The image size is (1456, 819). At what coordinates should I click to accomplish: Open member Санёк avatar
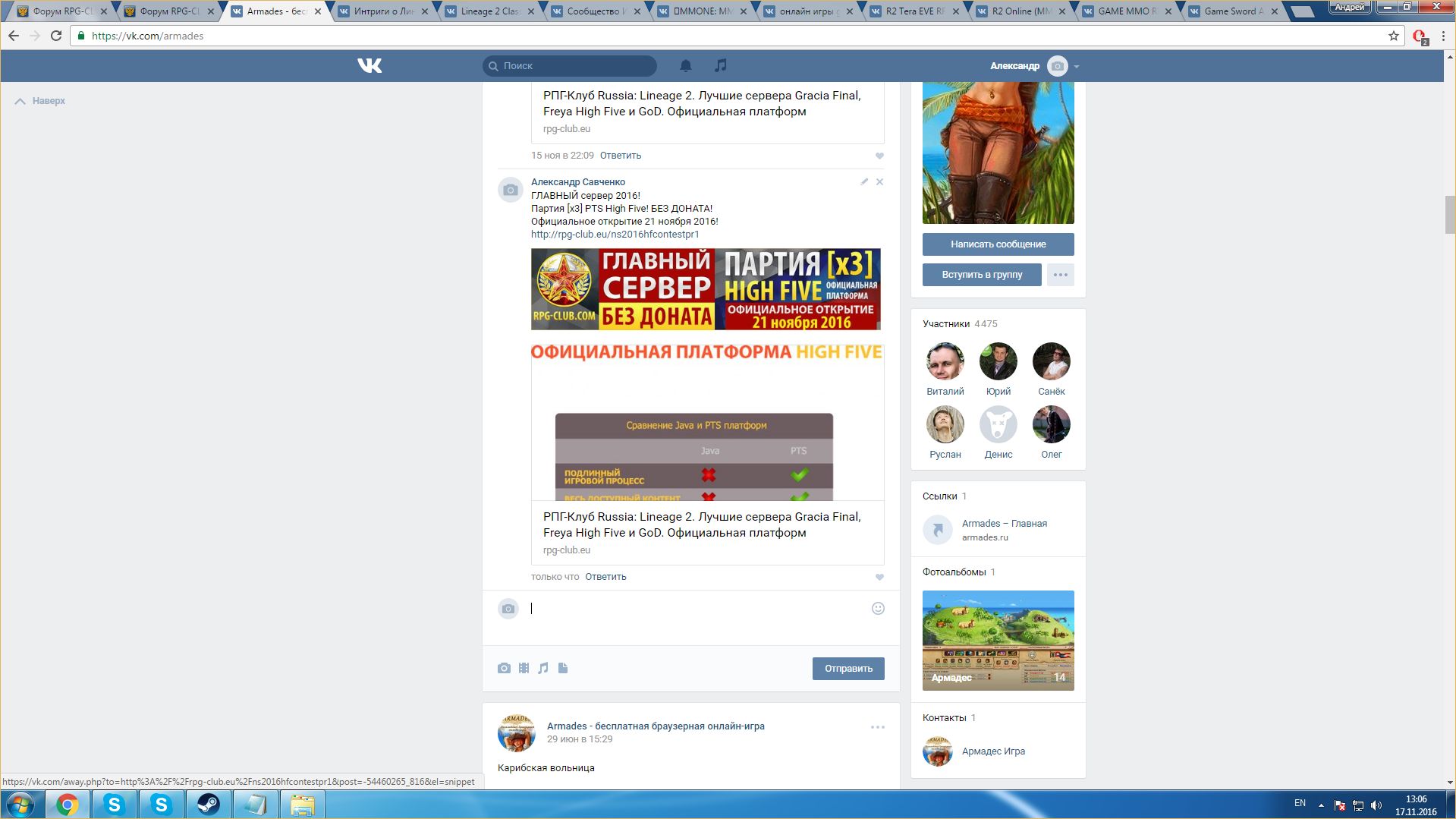point(1052,361)
